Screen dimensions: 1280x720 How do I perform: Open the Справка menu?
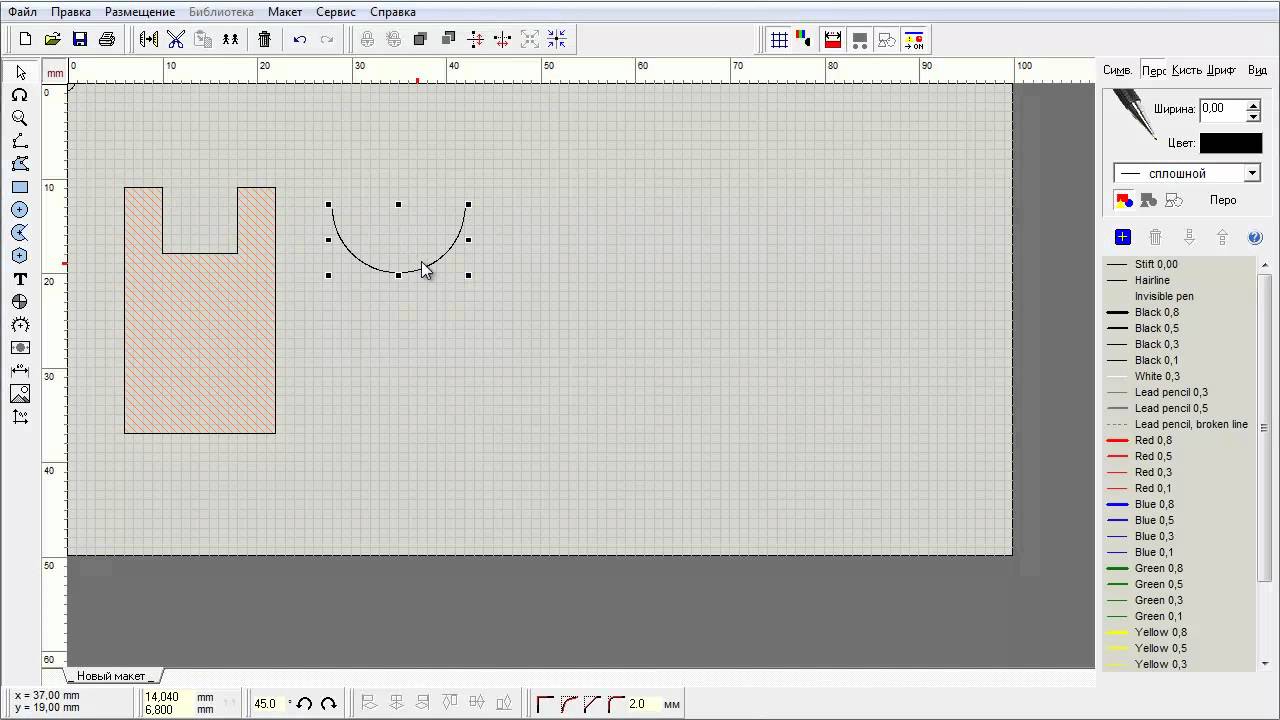click(393, 12)
